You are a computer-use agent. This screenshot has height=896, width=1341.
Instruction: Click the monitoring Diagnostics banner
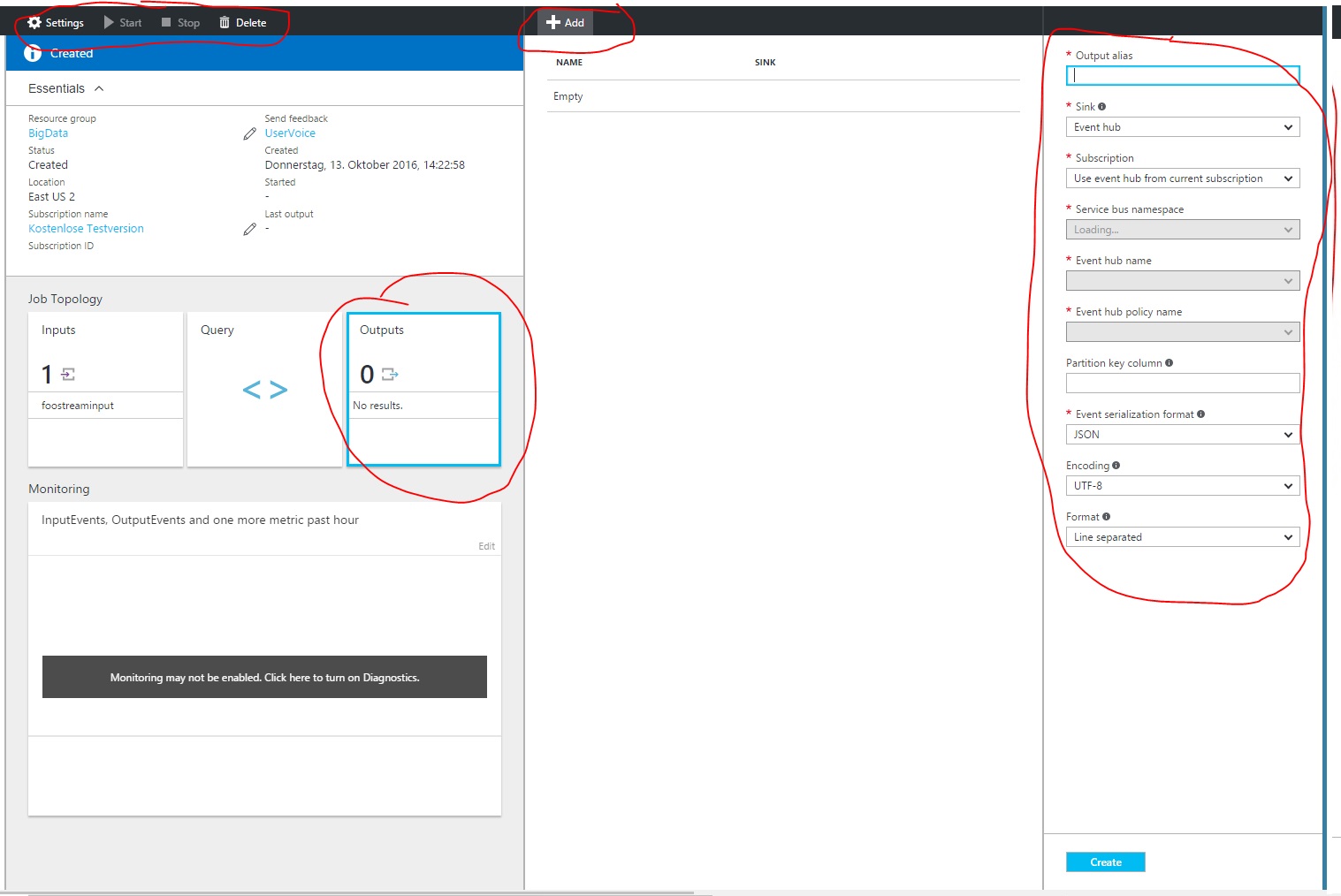pyautogui.click(x=264, y=678)
